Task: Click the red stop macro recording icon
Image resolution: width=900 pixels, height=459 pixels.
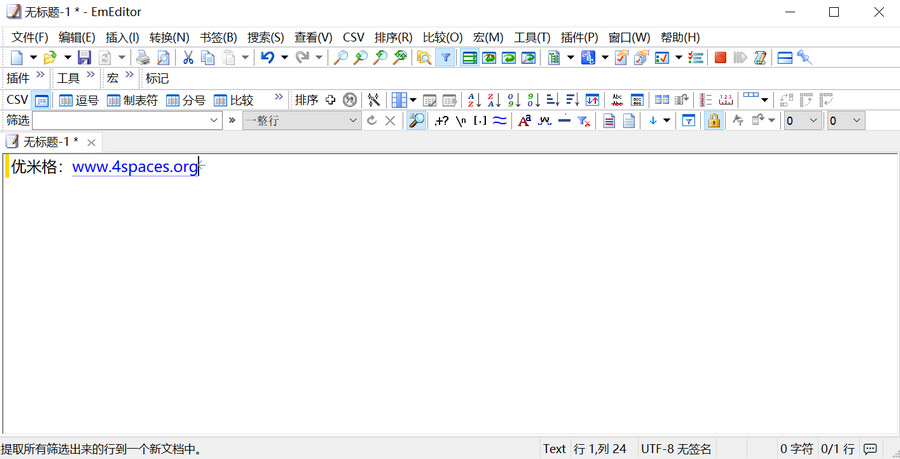Action: click(x=720, y=58)
